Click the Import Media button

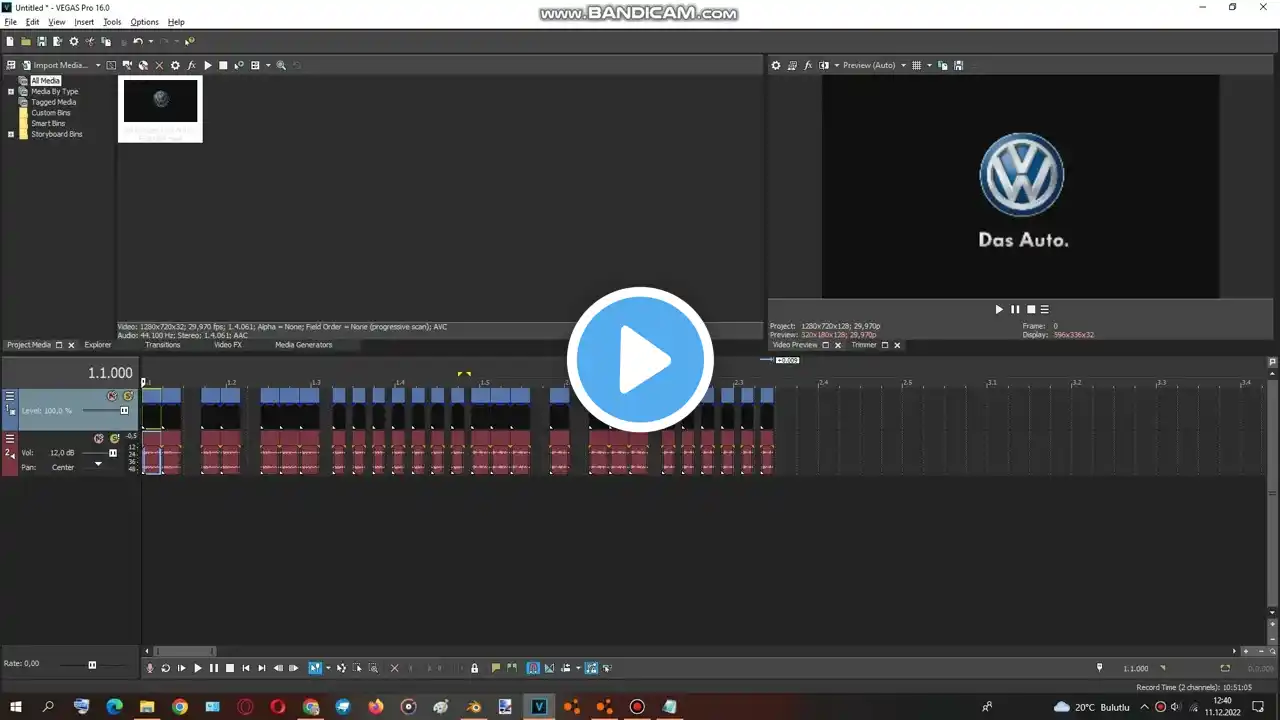[x=55, y=65]
